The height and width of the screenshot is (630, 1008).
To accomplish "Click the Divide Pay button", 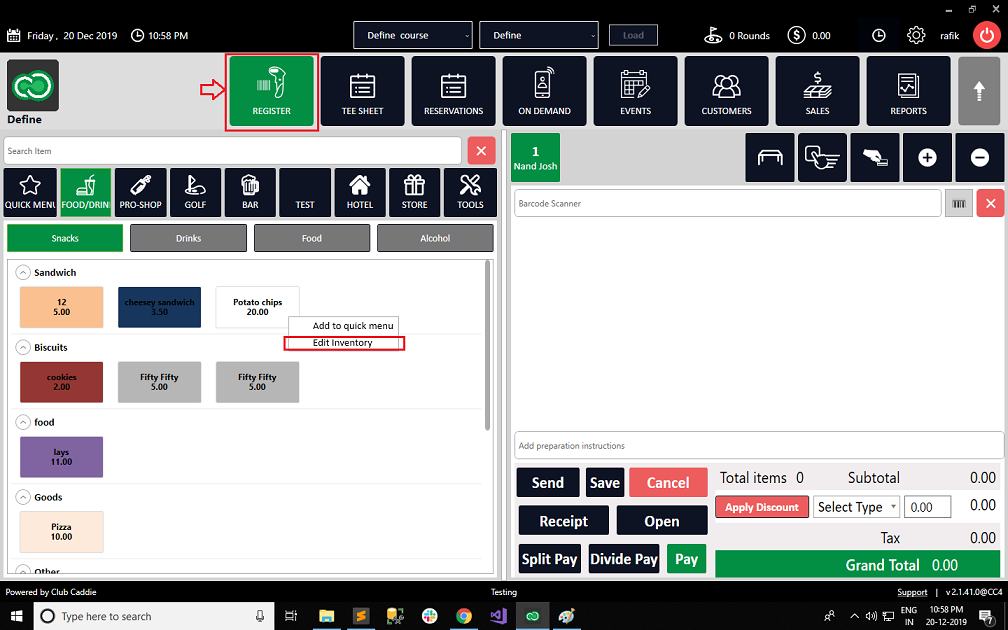I will (624, 559).
